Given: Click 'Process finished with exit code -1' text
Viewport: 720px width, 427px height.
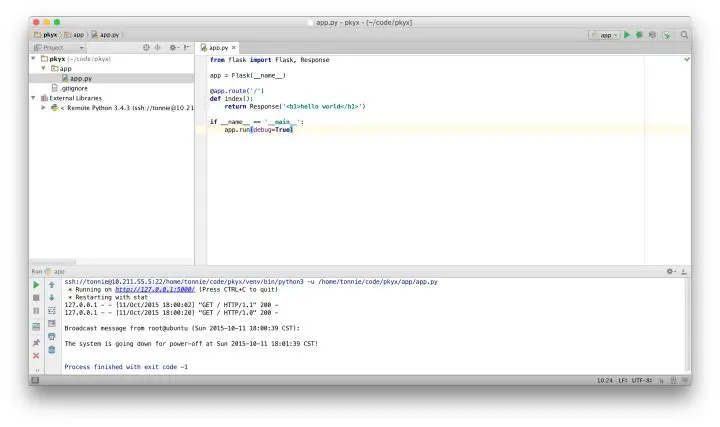Looking at the screenshot, I should [126, 367].
